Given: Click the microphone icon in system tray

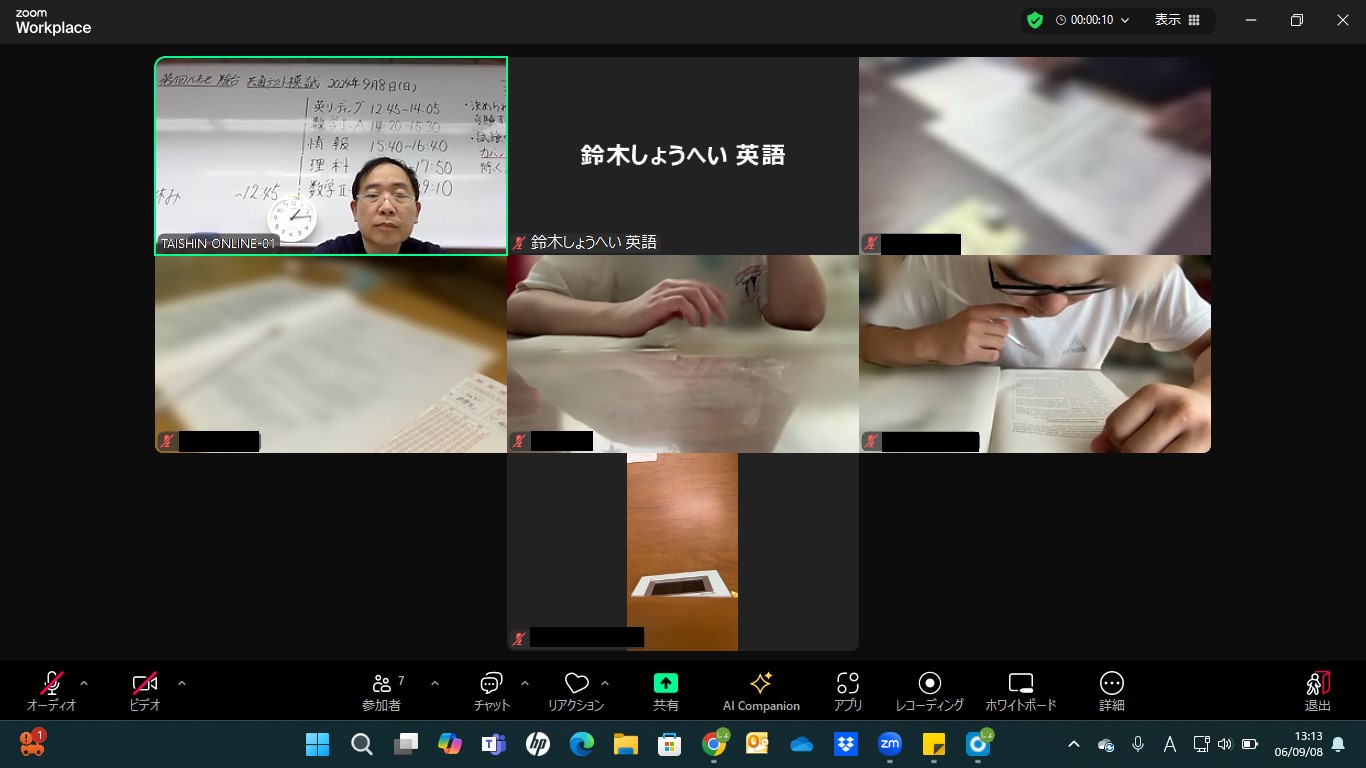Looking at the screenshot, I should point(1138,744).
